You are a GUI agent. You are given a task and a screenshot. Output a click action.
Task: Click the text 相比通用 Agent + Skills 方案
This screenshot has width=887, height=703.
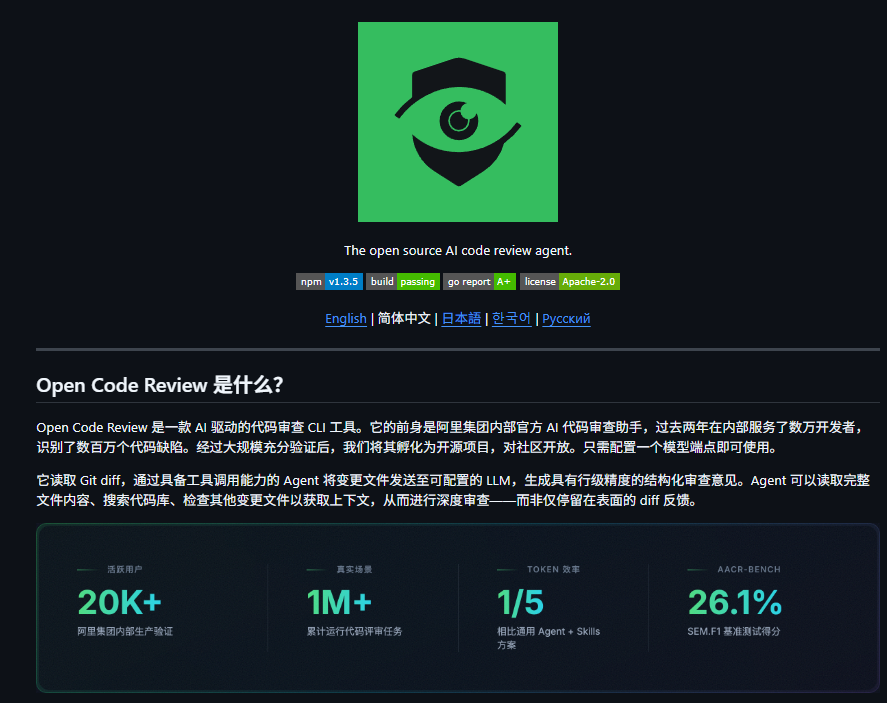[548, 638]
